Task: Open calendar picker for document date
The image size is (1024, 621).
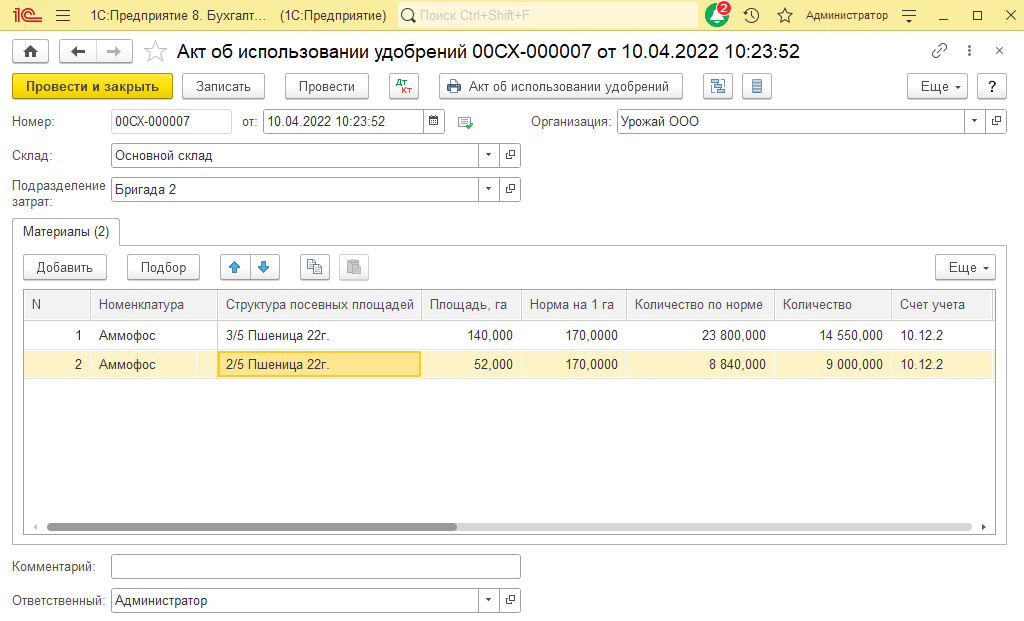Action: pos(433,122)
